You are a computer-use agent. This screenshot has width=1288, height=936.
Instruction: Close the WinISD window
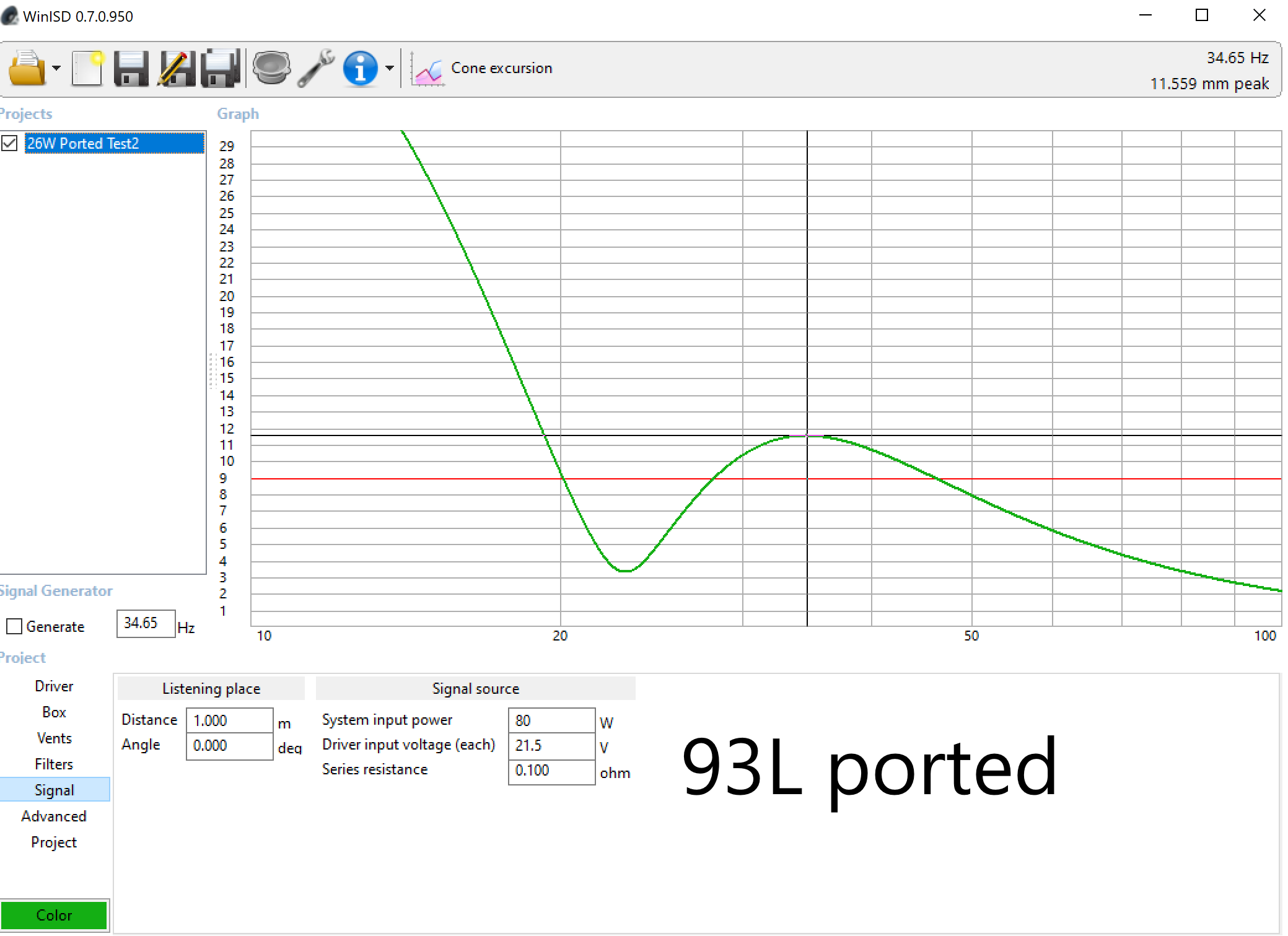pyautogui.click(x=1259, y=15)
